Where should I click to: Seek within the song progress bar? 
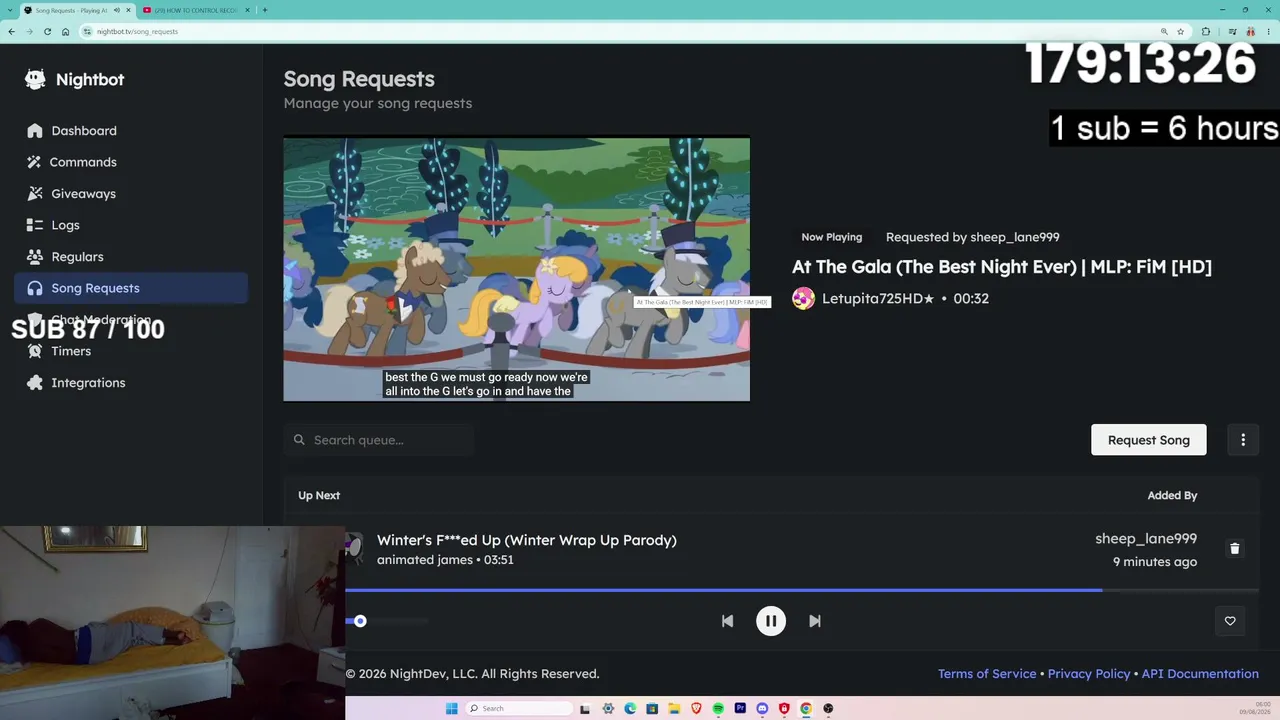coord(802,590)
